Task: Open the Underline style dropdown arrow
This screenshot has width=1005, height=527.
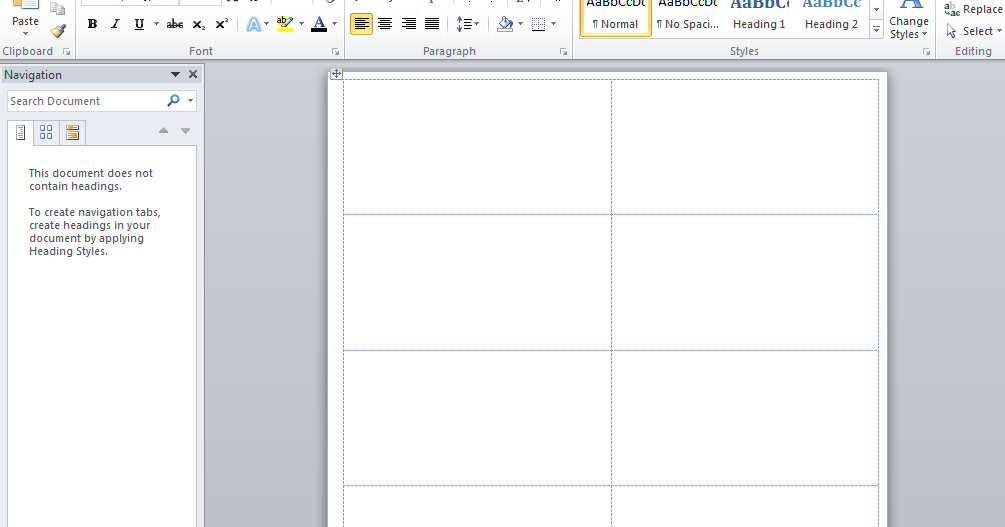Action: click(x=156, y=24)
